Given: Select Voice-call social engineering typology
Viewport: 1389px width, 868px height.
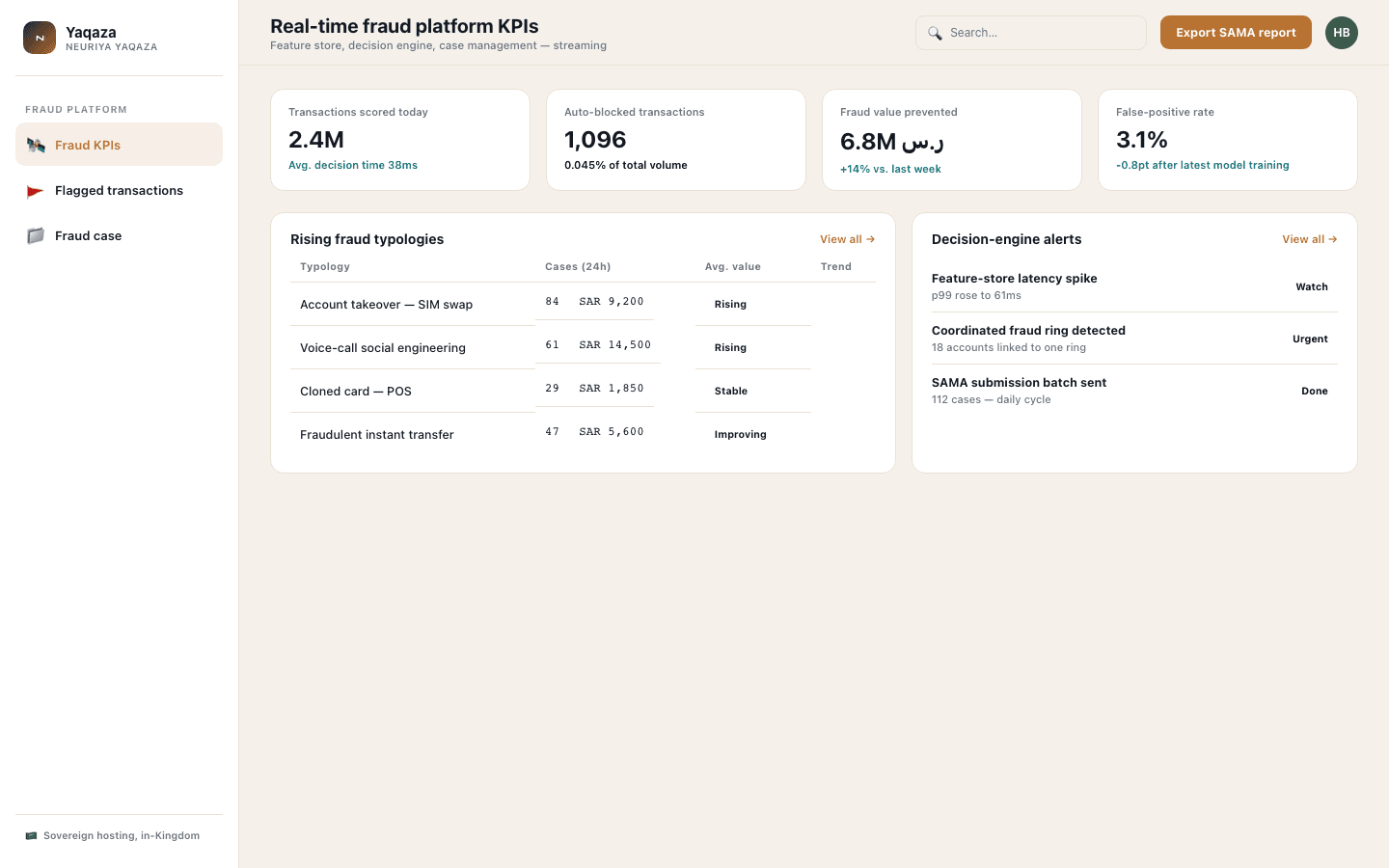Looking at the screenshot, I should (583, 347).
